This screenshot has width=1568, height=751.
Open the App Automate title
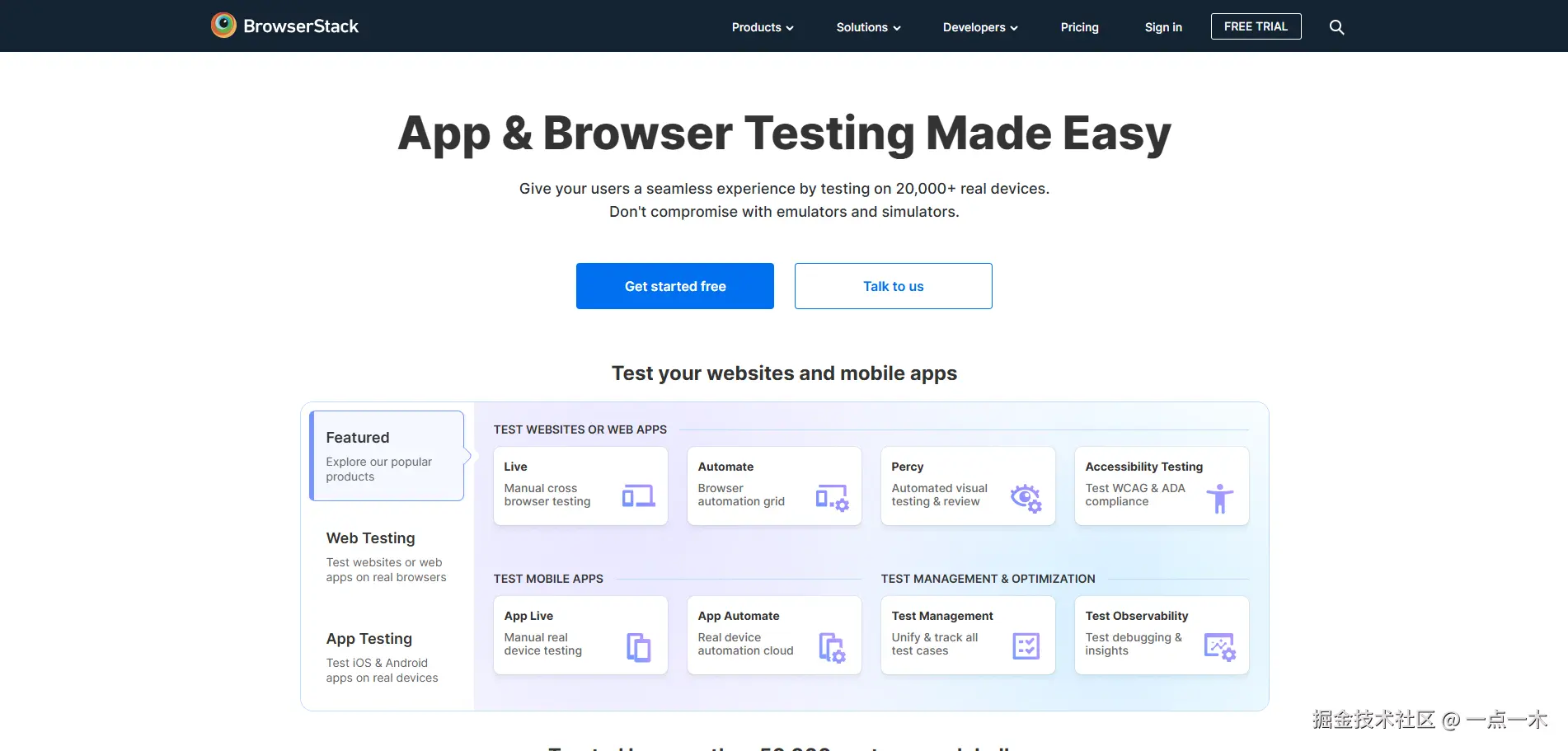tap(738, 616)
